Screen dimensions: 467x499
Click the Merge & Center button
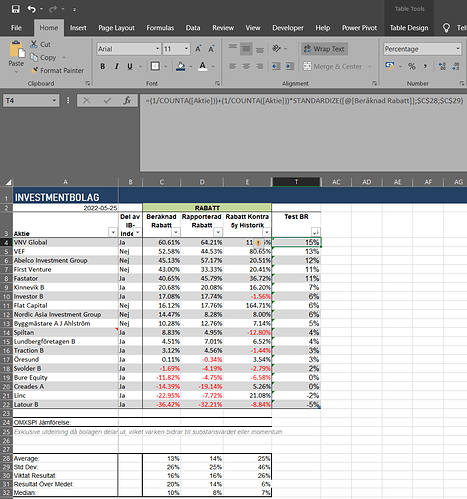(x=332, y=66)
